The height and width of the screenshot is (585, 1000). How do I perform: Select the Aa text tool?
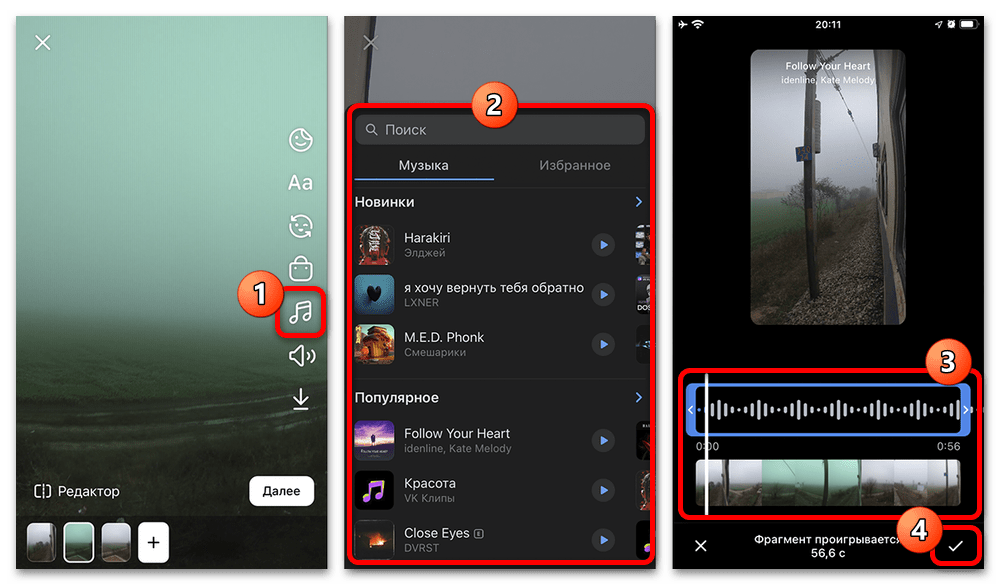[x=300, y=182]
